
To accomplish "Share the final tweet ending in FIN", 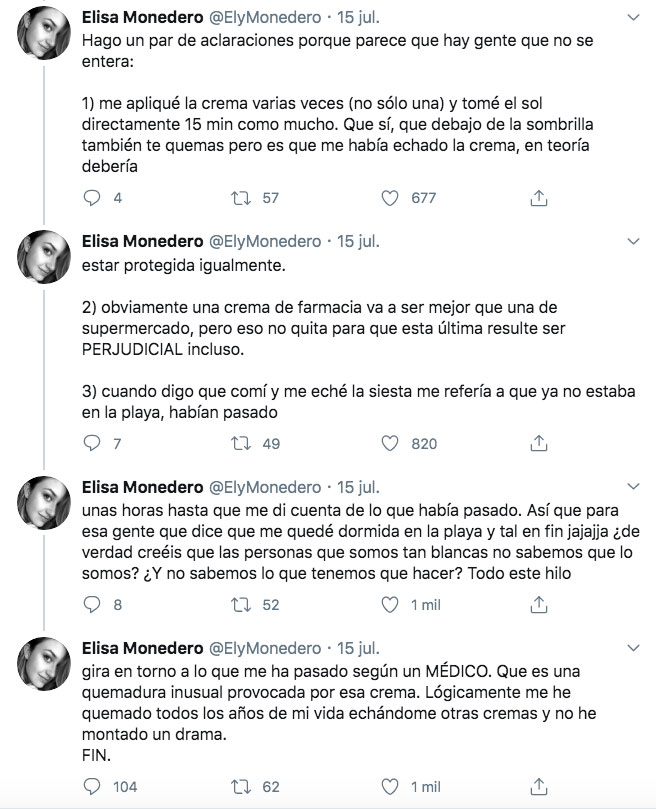I will (x=538, y=787).
